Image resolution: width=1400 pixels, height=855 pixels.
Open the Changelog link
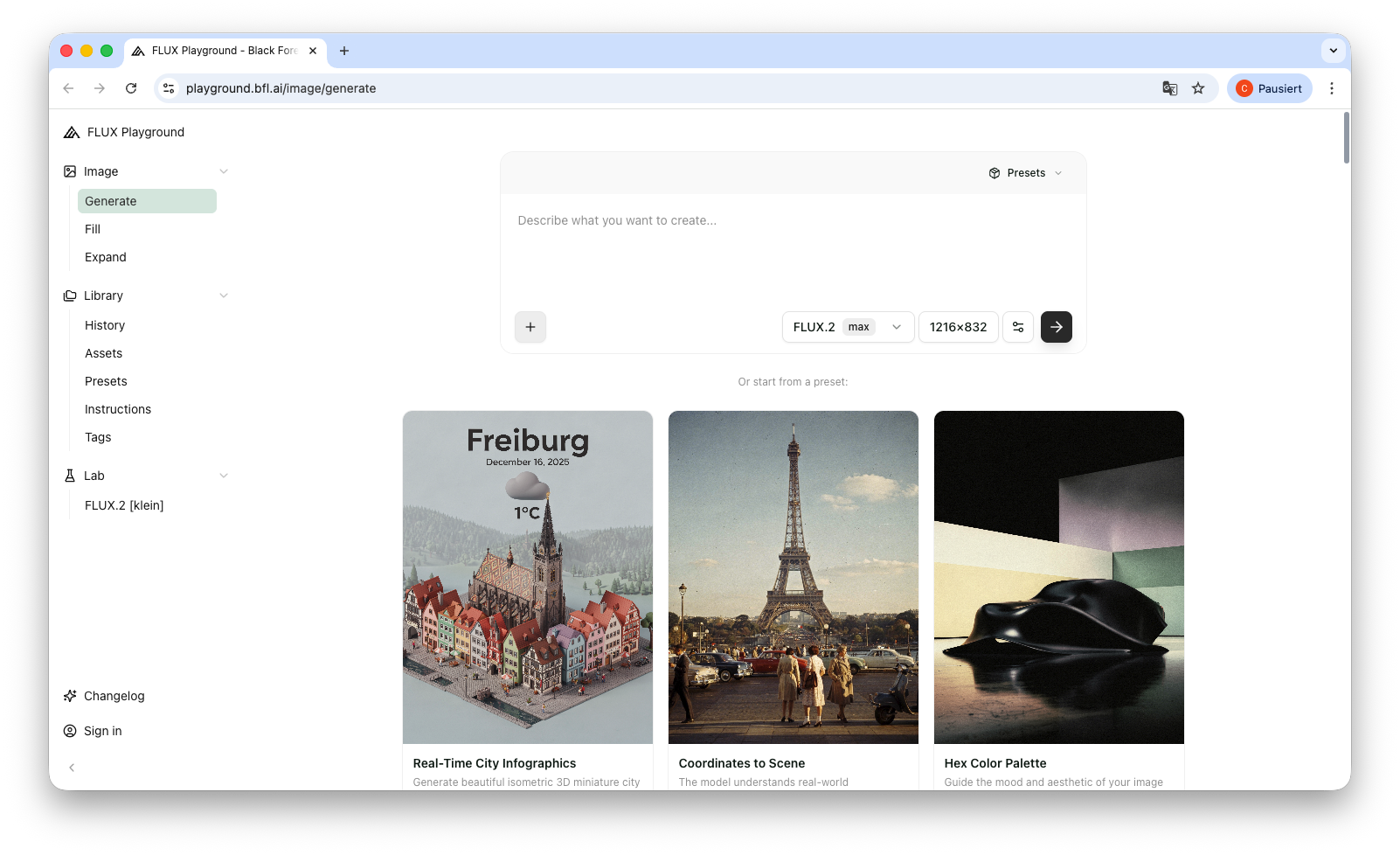[x=114, y=696]
